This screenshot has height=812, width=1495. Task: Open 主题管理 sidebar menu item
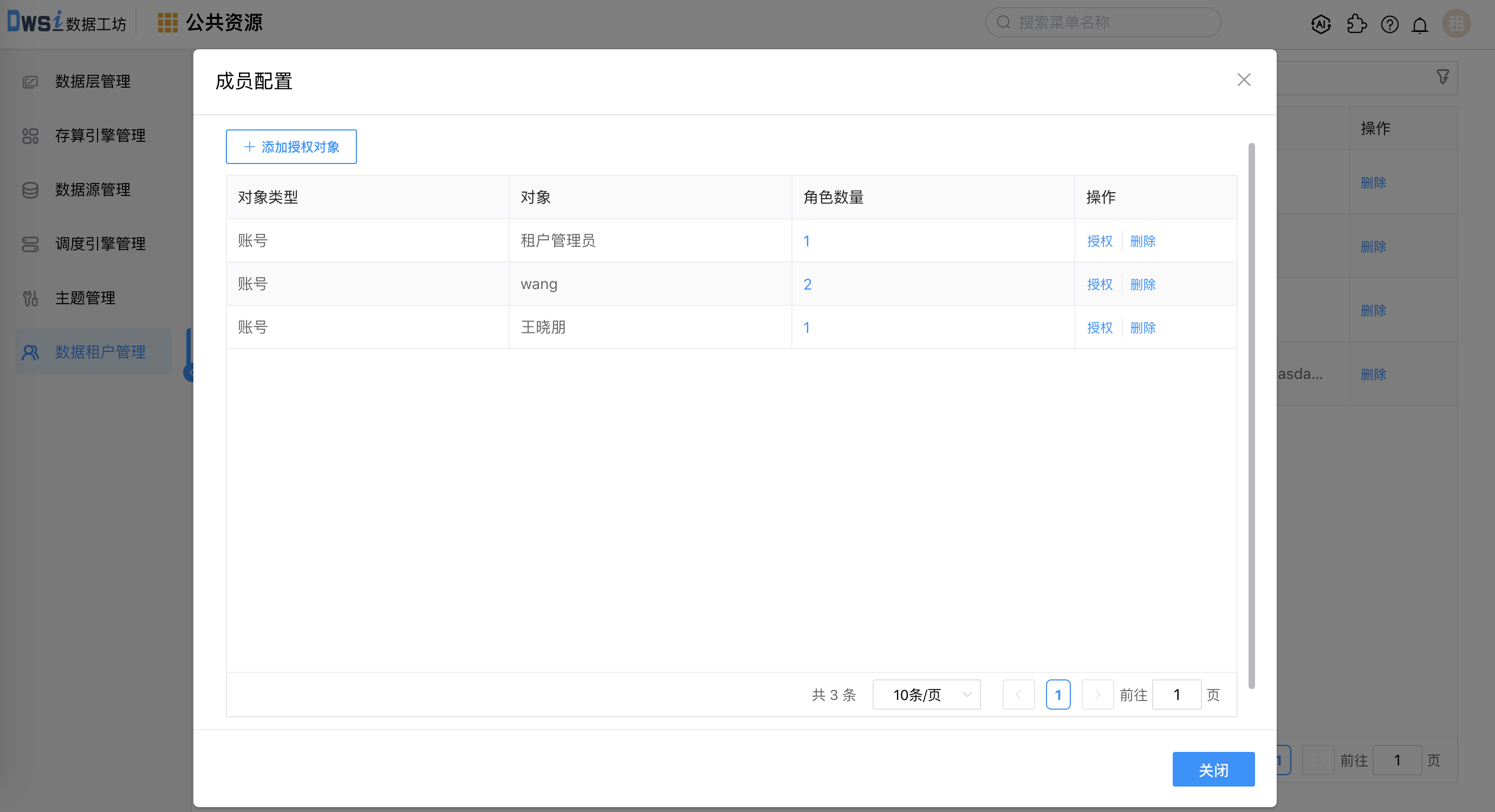click(x=86, y=298)
